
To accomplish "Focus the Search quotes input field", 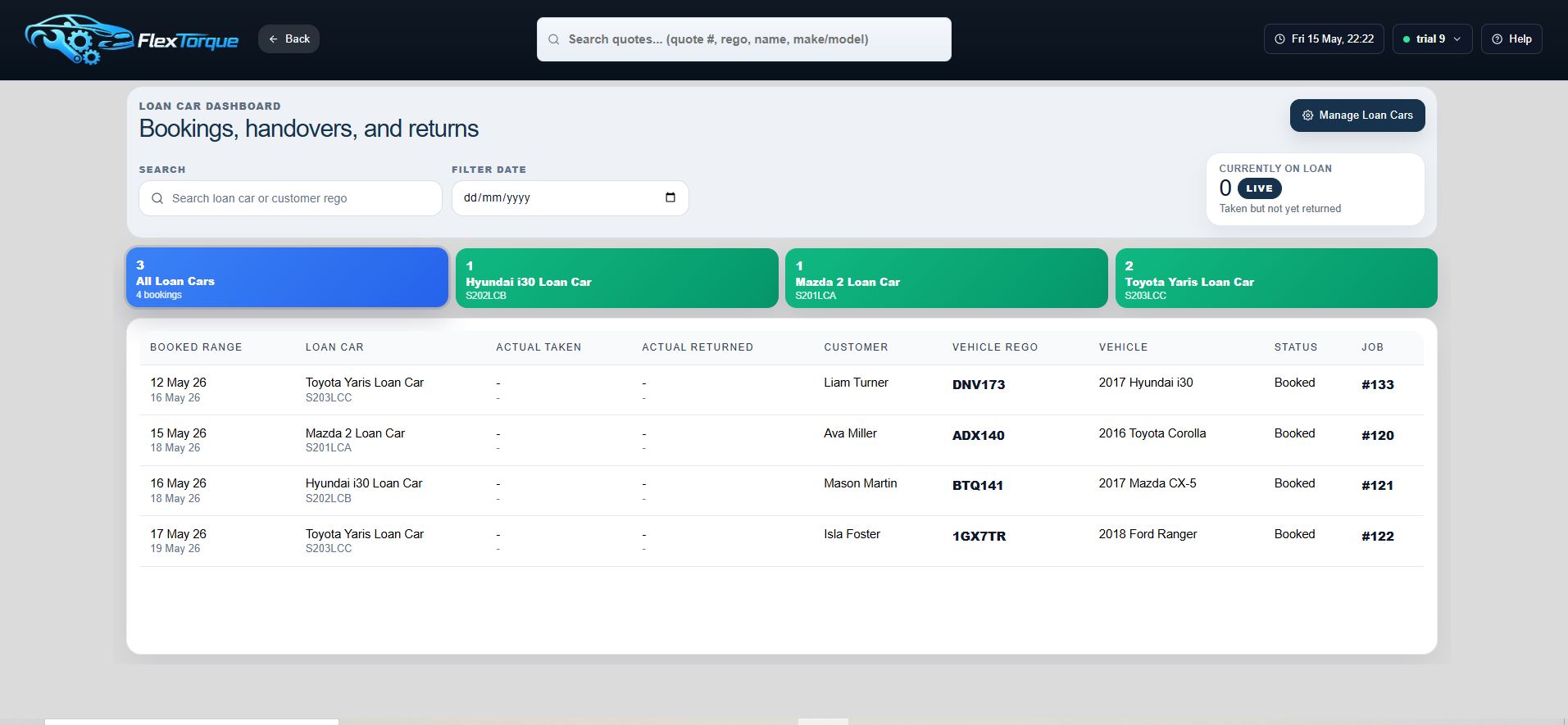I will (x=743, y=39).
